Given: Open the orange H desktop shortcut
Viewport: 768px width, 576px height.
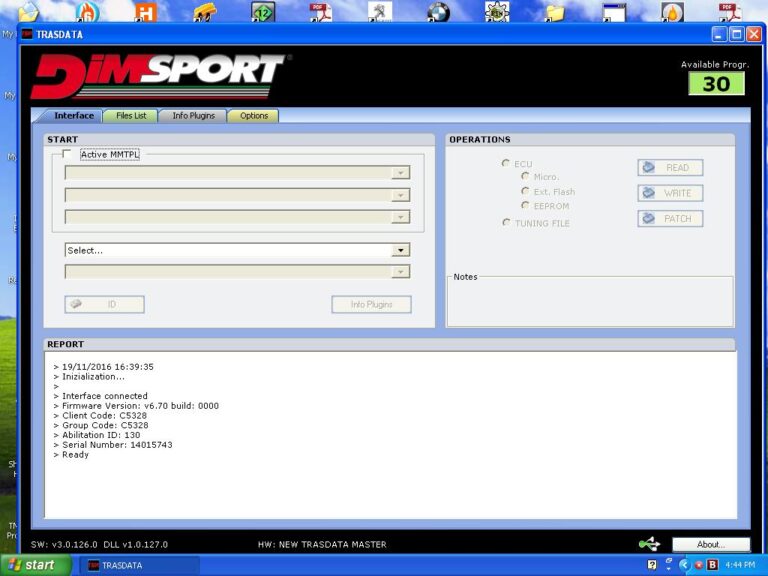Looking at the screenshot, I should (x=145, y=12).
